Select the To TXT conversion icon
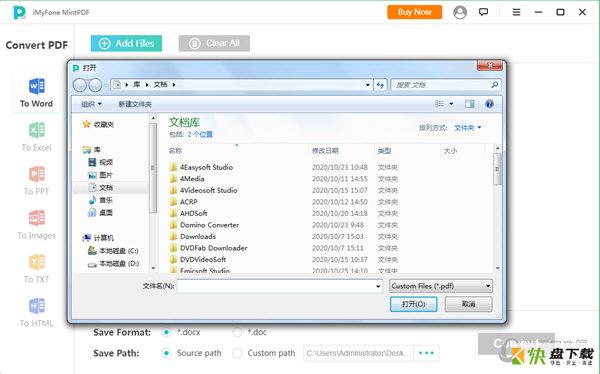The image size is (600, 374). coord(37,262)
